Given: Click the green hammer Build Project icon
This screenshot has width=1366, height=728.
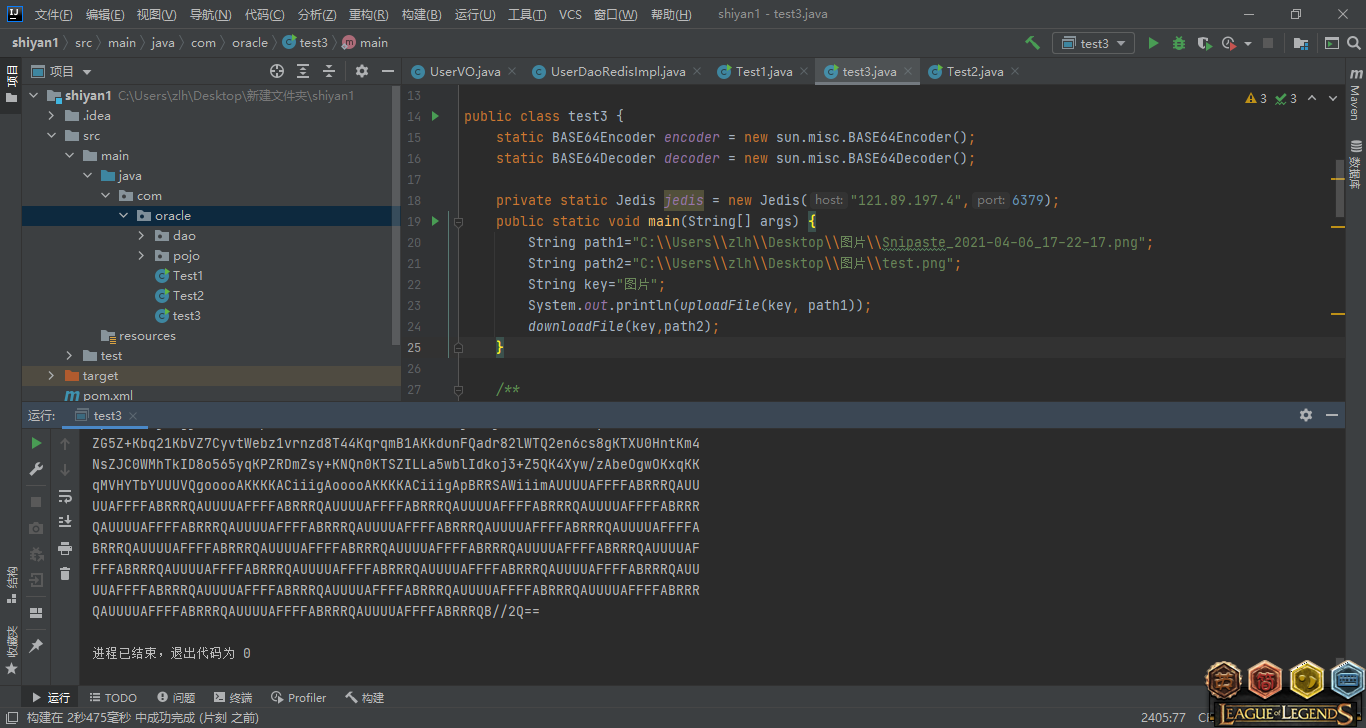Looking at the screenshot, I should click(1032, 43).
